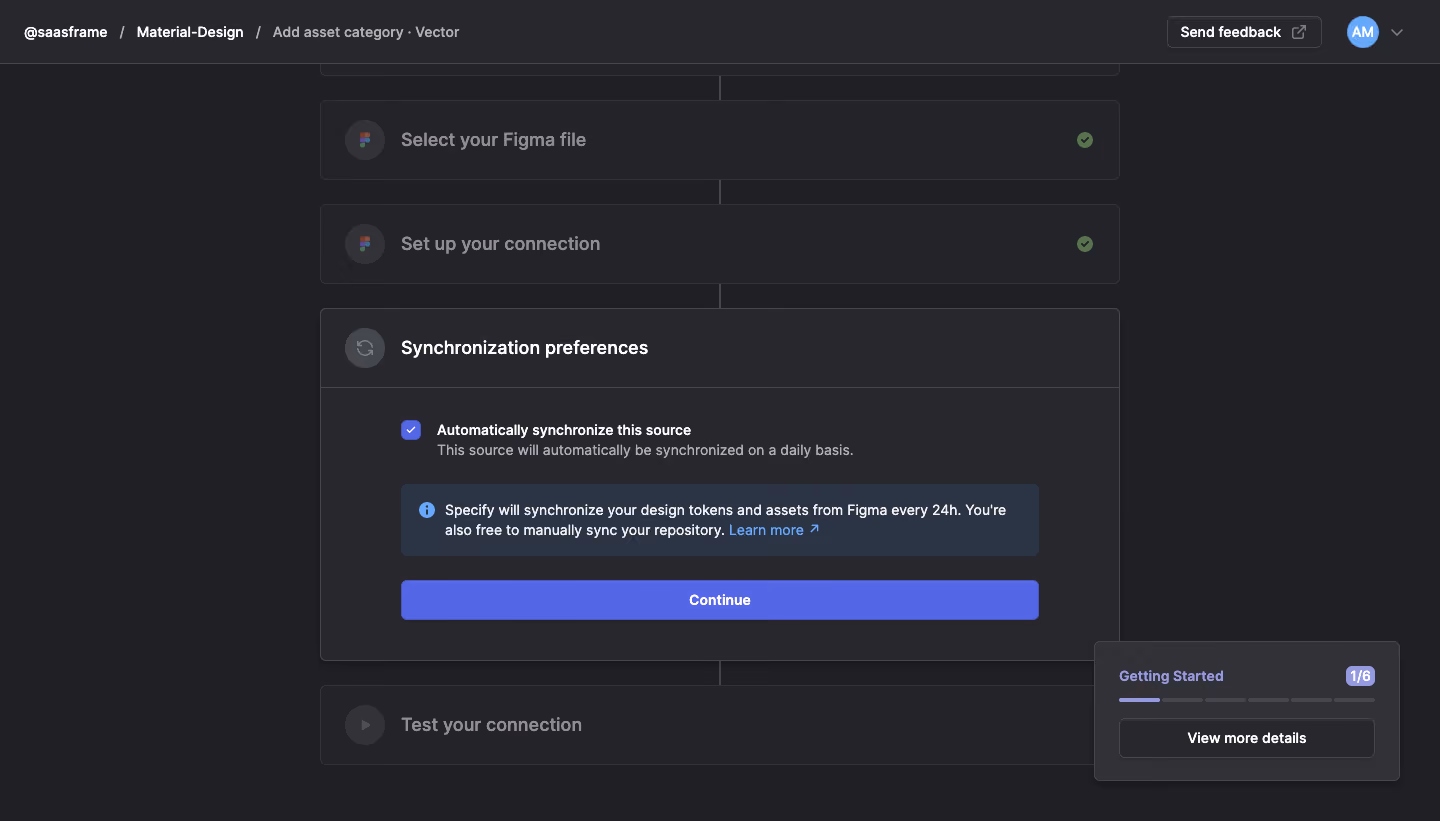Expand the Set up your connection step

point(720,244)
